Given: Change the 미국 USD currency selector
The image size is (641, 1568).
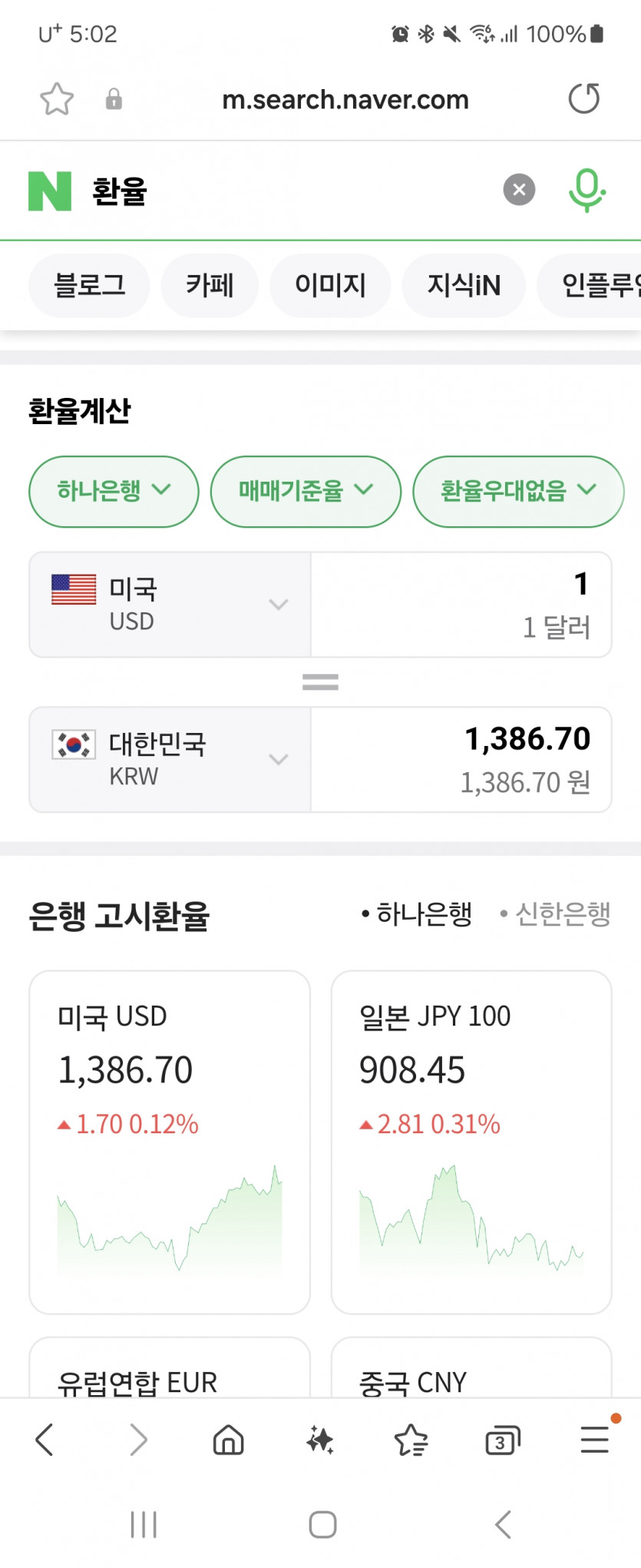Looking at the screenshot, I should (x=170, y=605).
